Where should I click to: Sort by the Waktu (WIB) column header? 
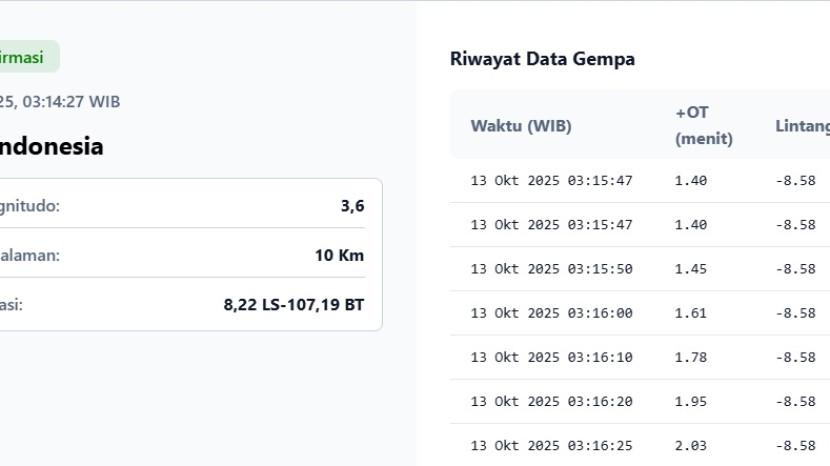[x=521, y=126]
